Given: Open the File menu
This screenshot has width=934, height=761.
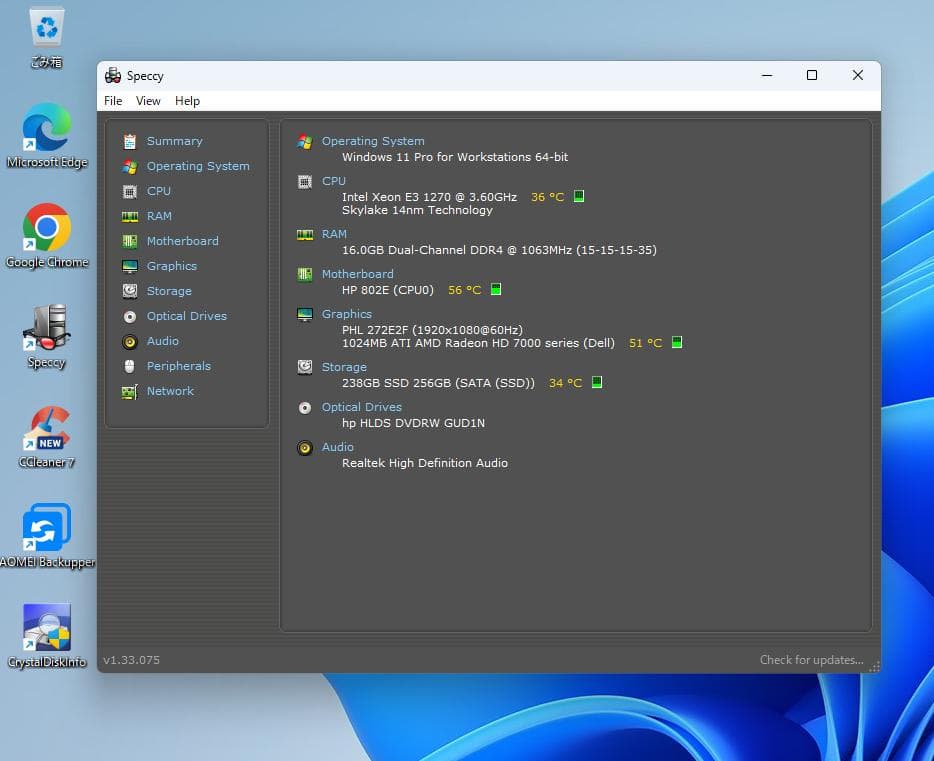Looking at the screenshot, I should pyautogui.click(x=113, y=101).
